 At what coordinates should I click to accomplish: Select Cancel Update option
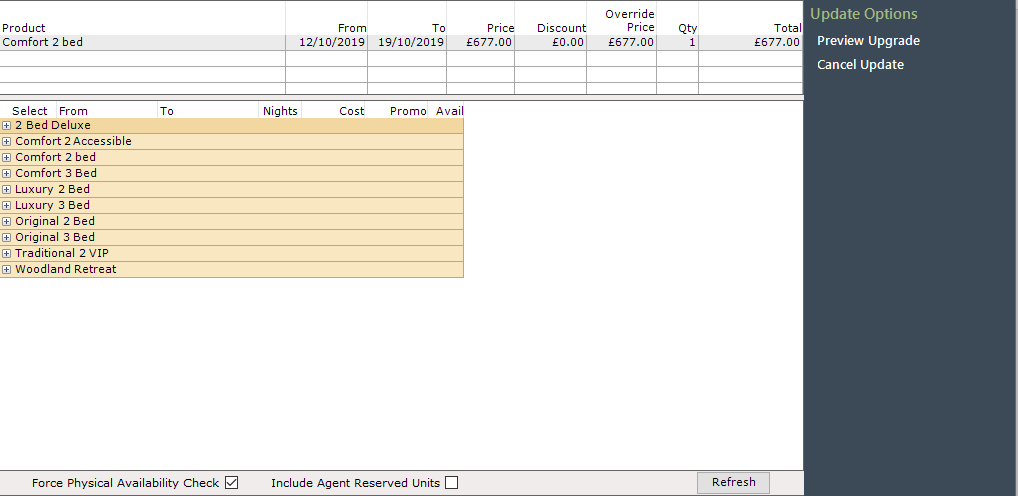[x=860, y=65]
